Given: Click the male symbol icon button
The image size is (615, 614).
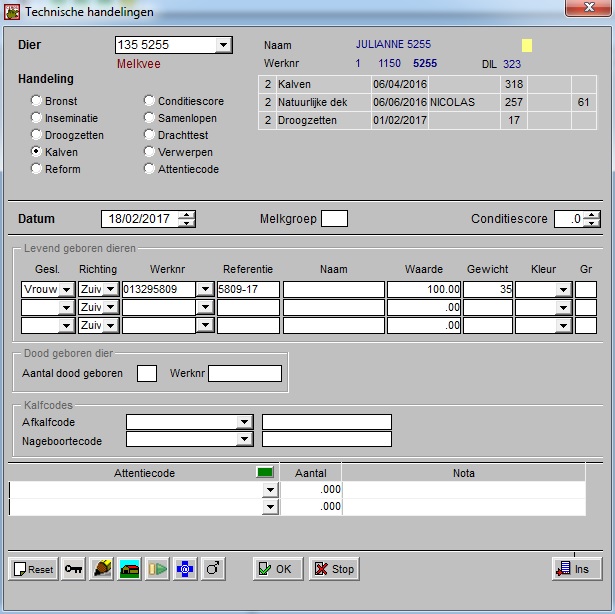Looking at the screenshot, I should click(212, 569).
